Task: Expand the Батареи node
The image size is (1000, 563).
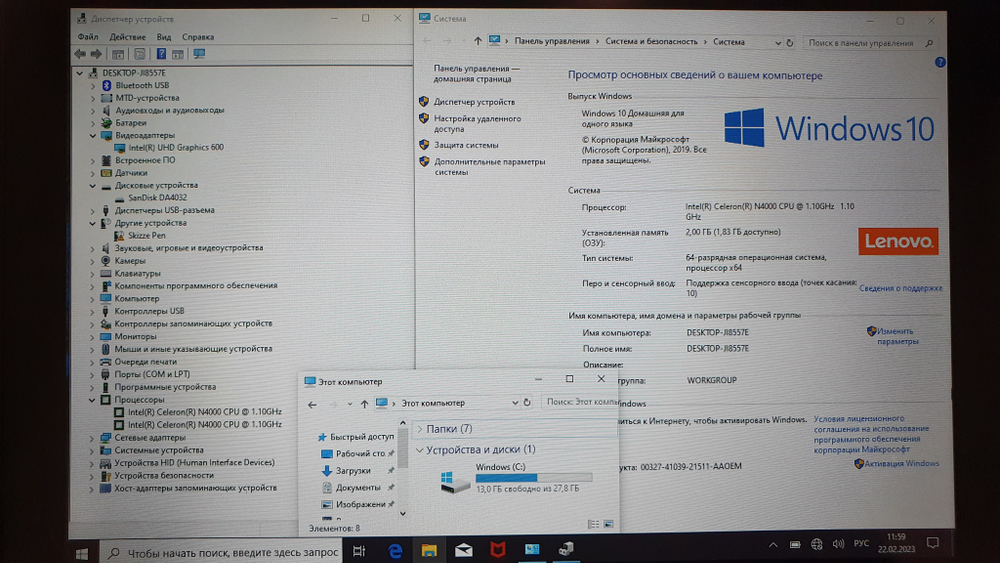Action: pos(92,123)
